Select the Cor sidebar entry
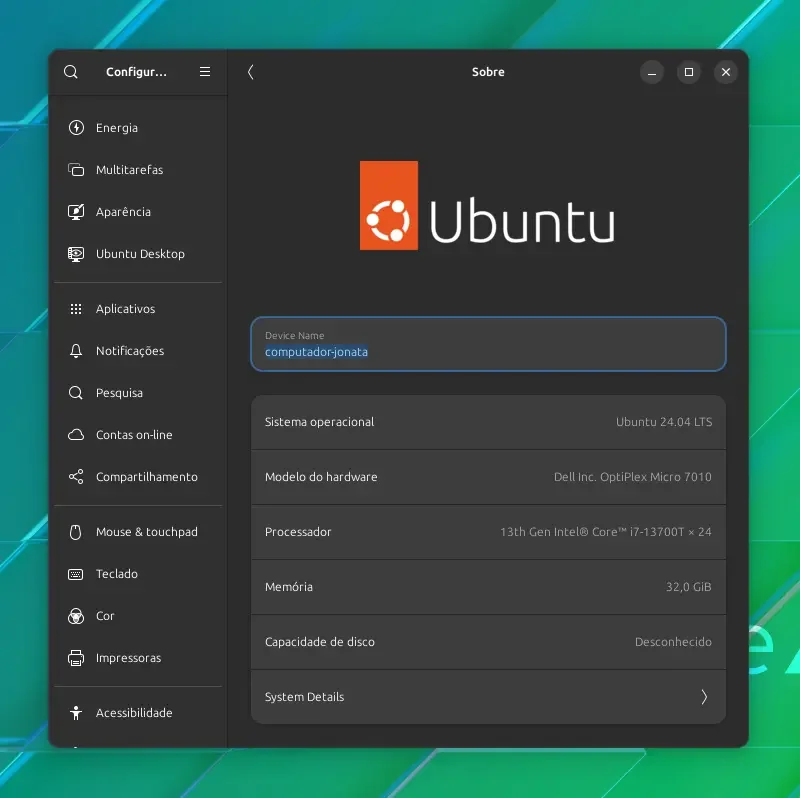Viewport: 800px width, 798px height. point(138,616)
